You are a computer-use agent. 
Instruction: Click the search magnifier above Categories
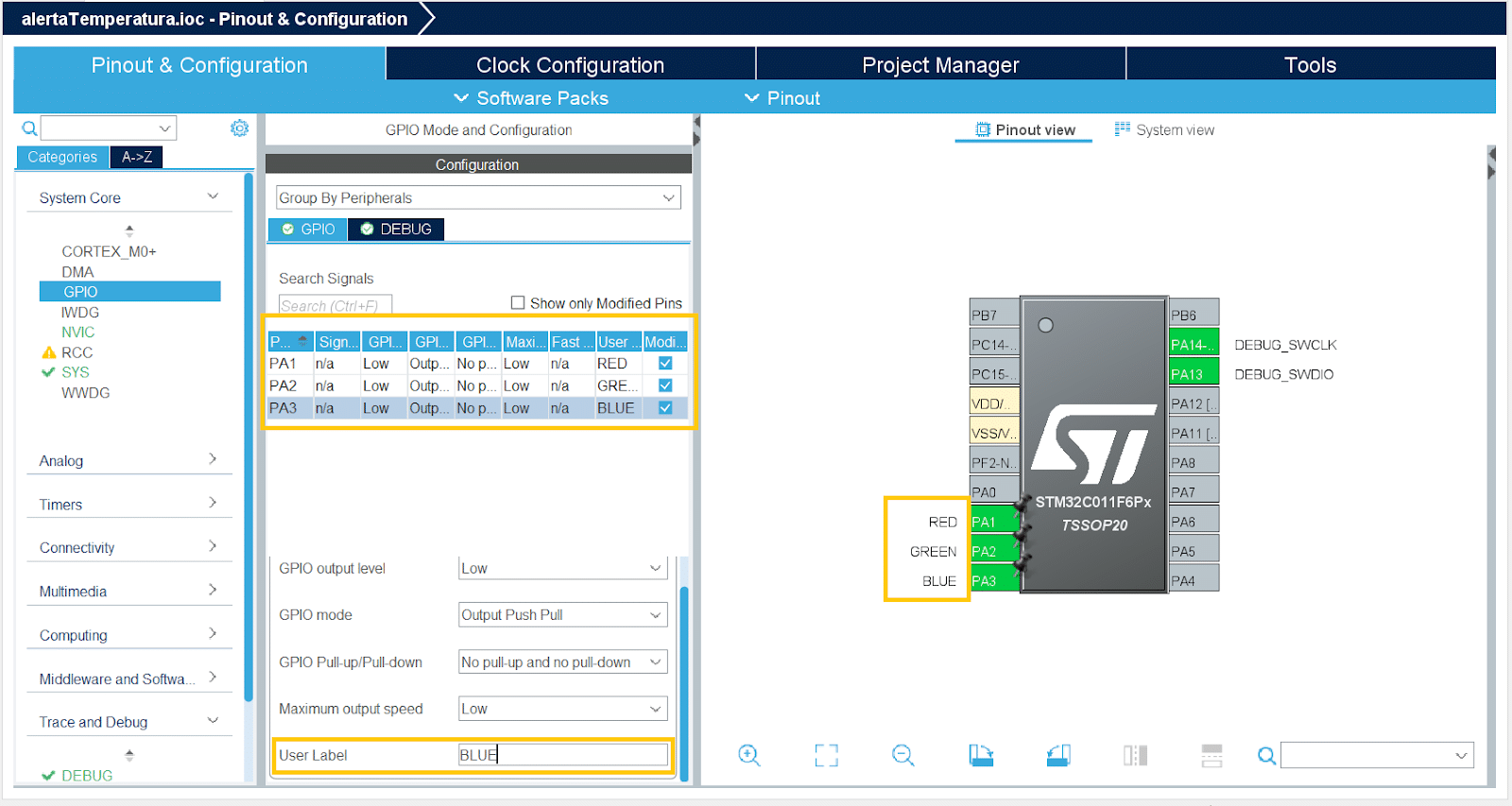click(29, 129)
